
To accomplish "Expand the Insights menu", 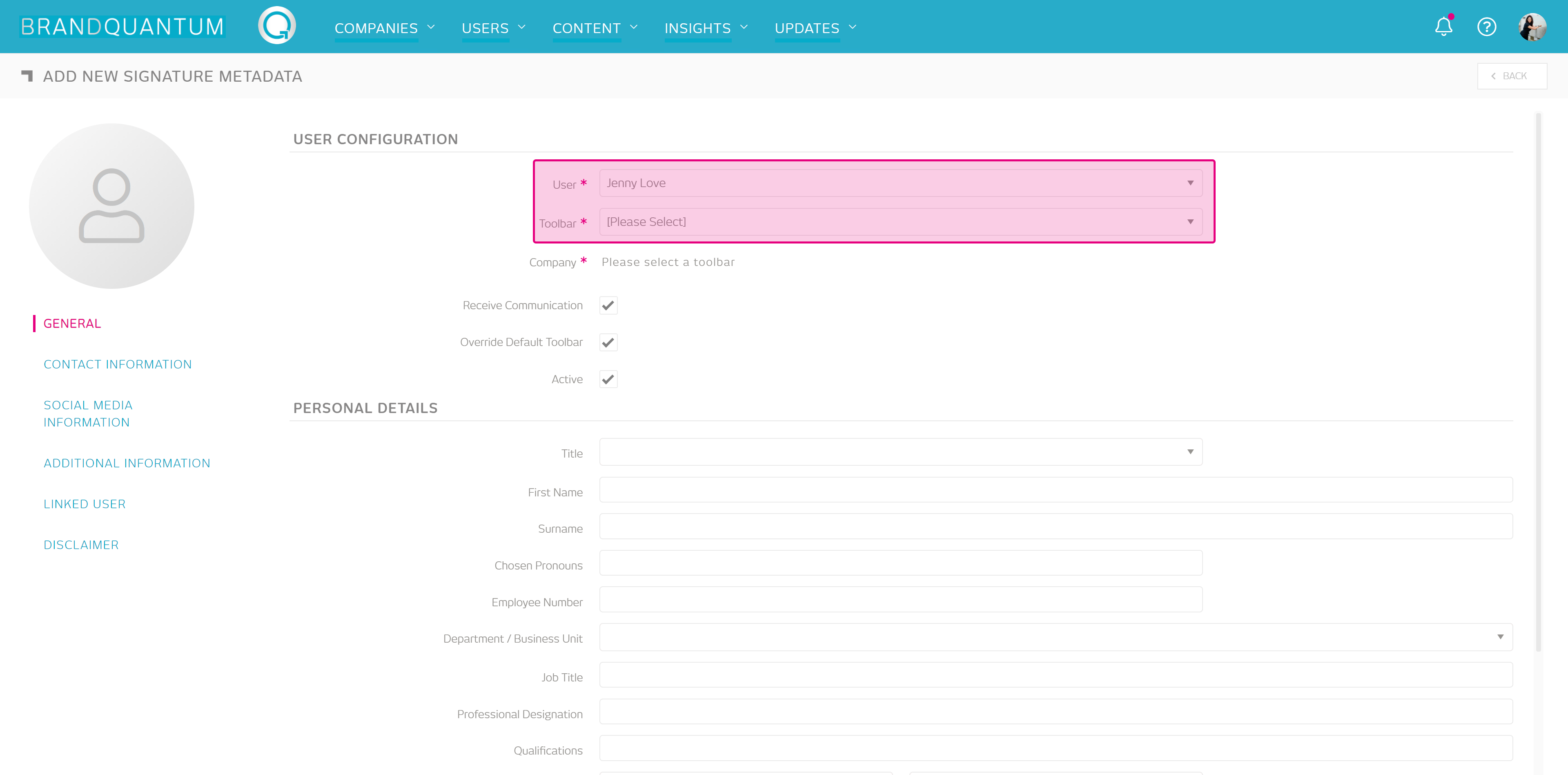I will (x=706, y=28).
